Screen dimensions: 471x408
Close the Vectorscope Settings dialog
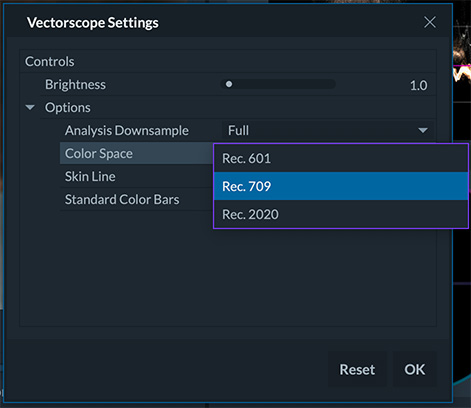[x=430, y=22]
